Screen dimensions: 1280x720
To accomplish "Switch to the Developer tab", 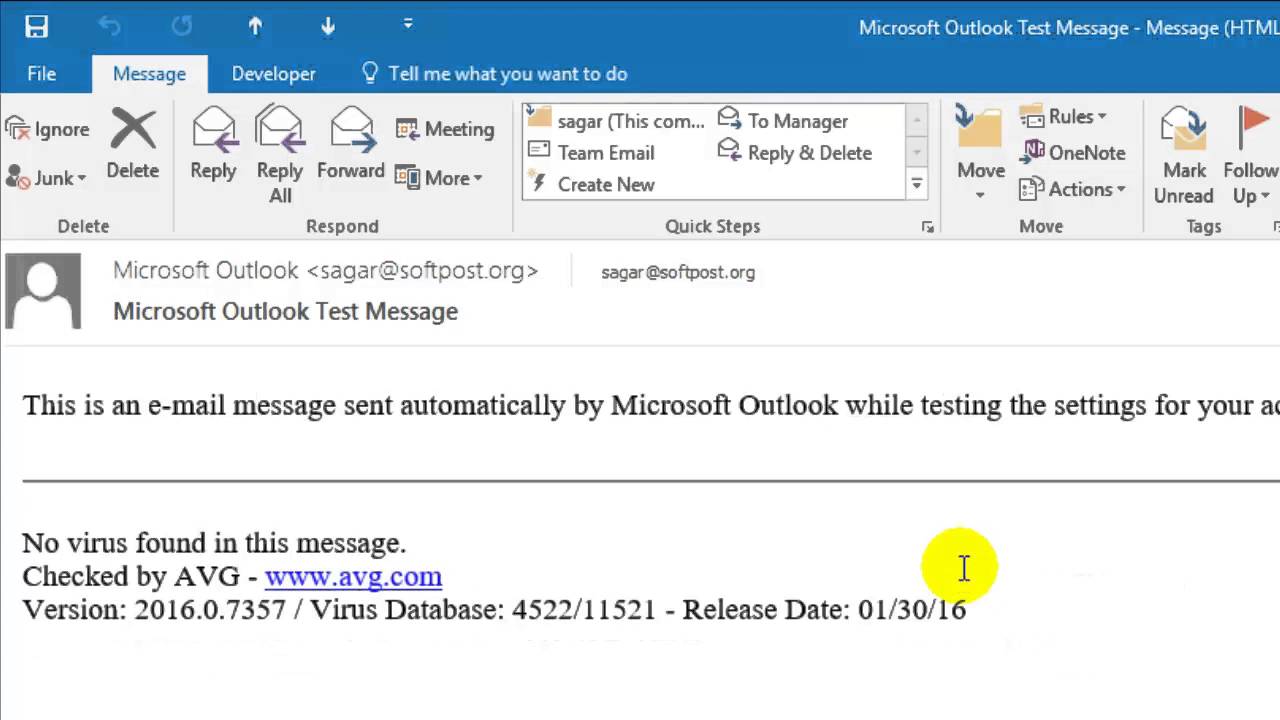I will [273, 74].
